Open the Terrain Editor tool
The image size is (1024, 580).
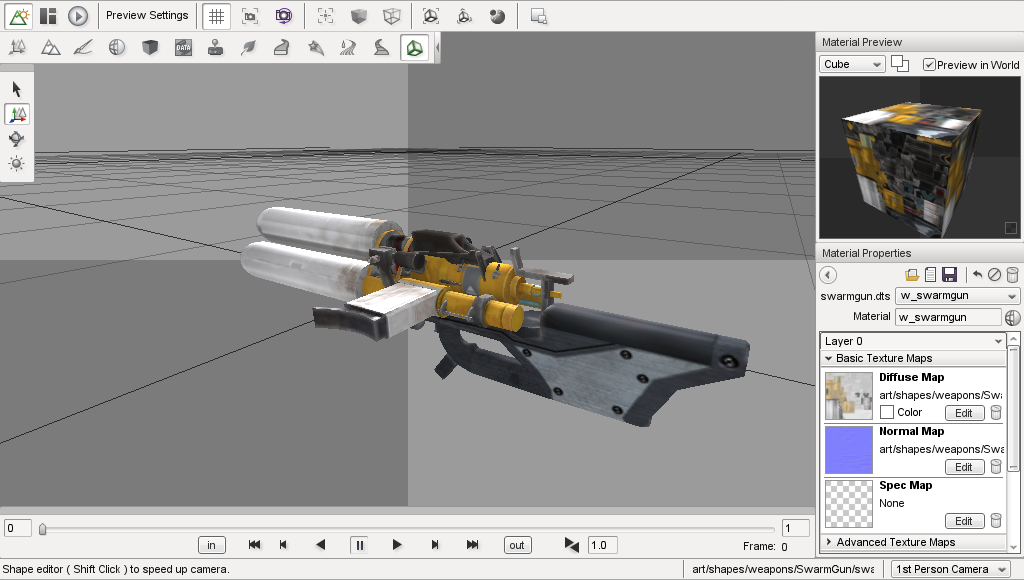[50, 47]
